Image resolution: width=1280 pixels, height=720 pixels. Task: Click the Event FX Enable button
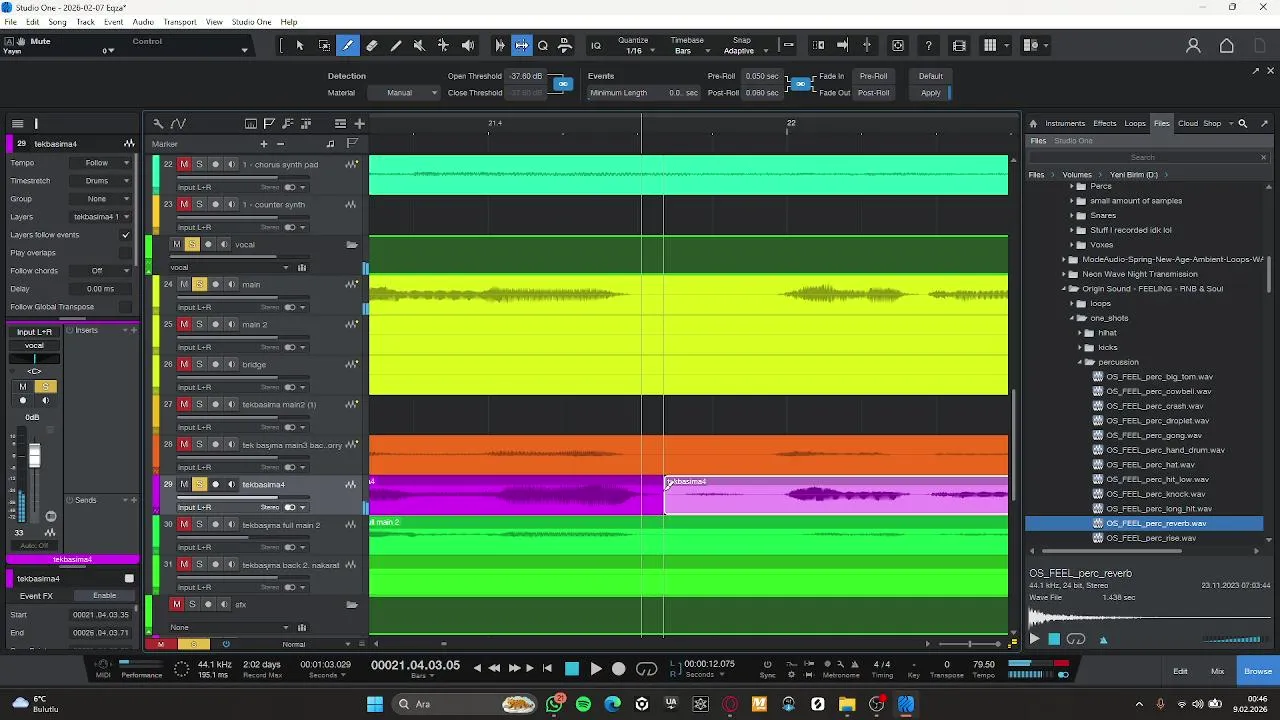point(105,596)
